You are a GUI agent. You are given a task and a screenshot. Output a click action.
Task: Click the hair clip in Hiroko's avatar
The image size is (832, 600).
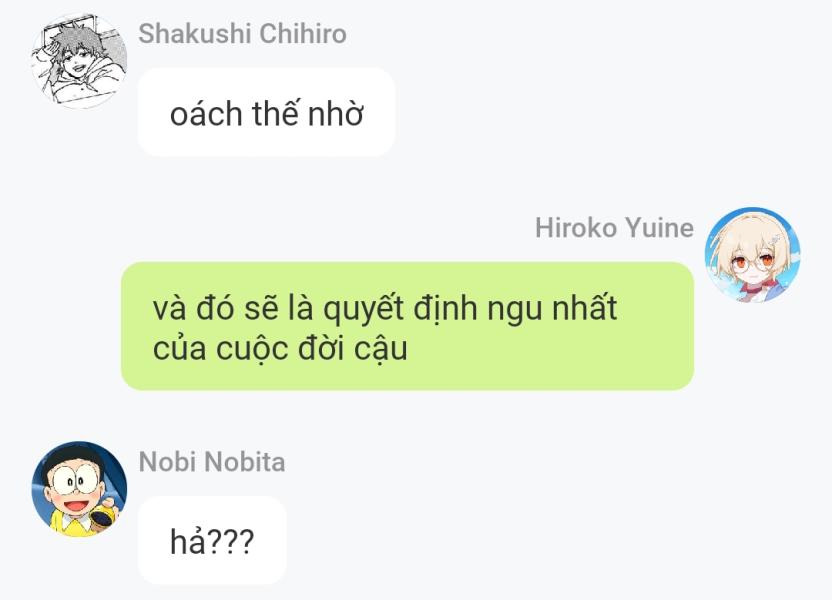(774, 239)
